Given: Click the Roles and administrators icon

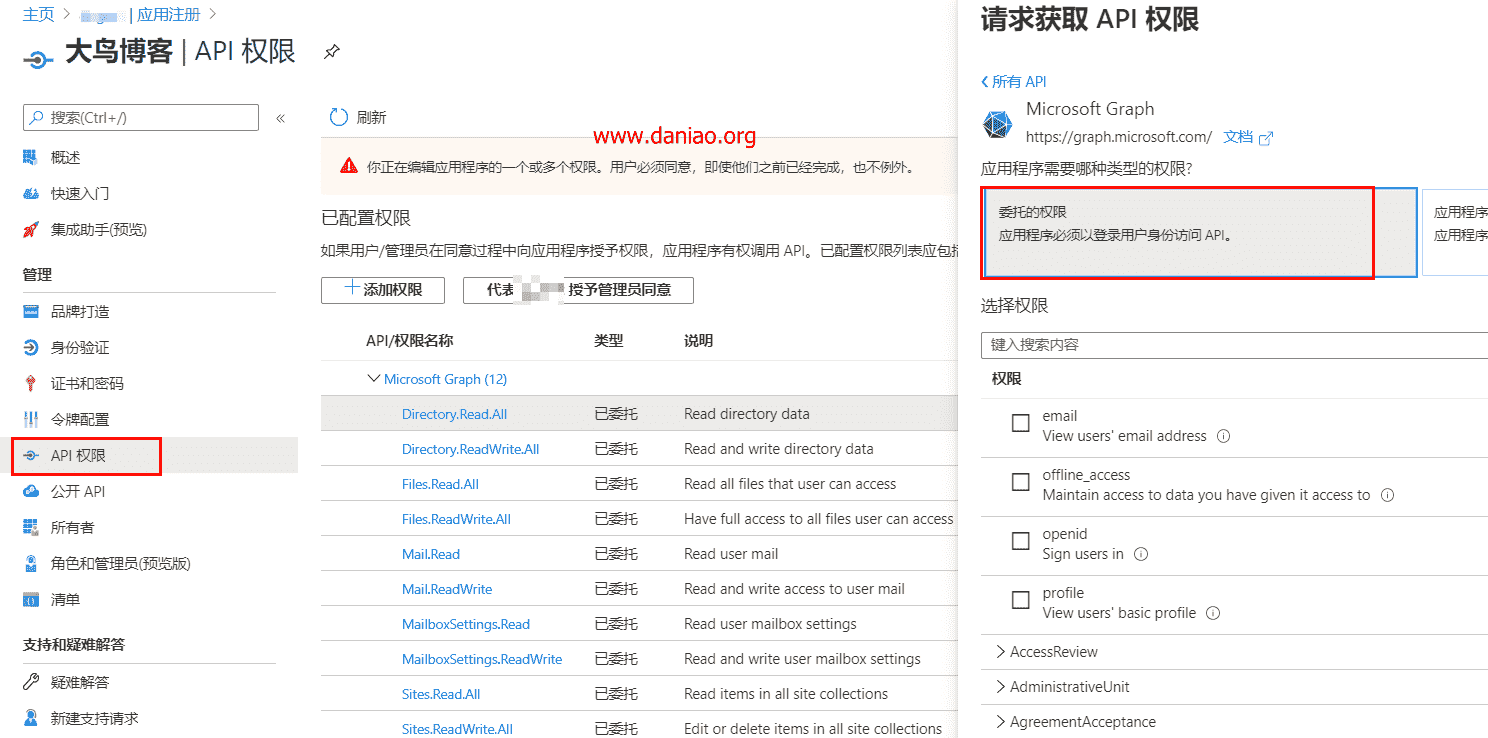Looking at the screenshot, I should point(31,563).
